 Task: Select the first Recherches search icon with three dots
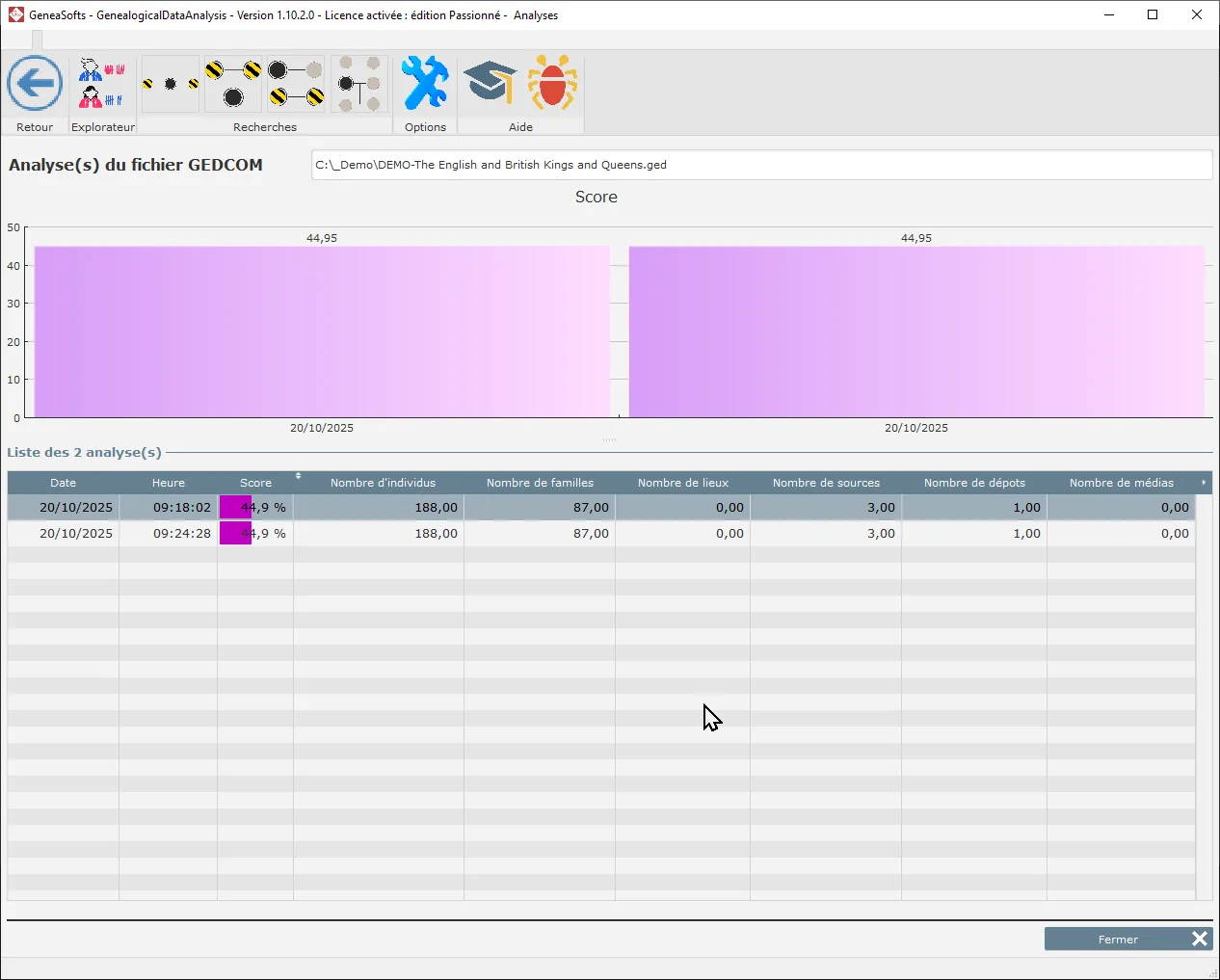(x=171, y=84)
